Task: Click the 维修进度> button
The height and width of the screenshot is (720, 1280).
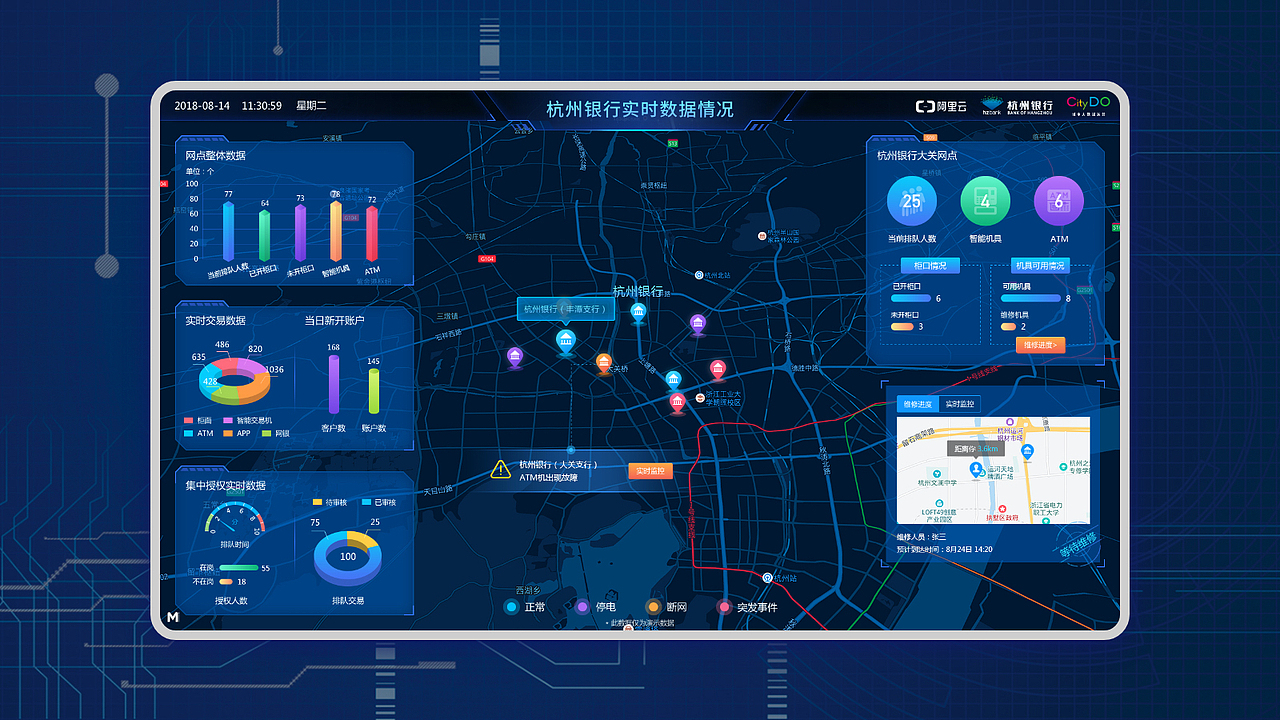Action: pyautogui.click(x=1040, y=345)
